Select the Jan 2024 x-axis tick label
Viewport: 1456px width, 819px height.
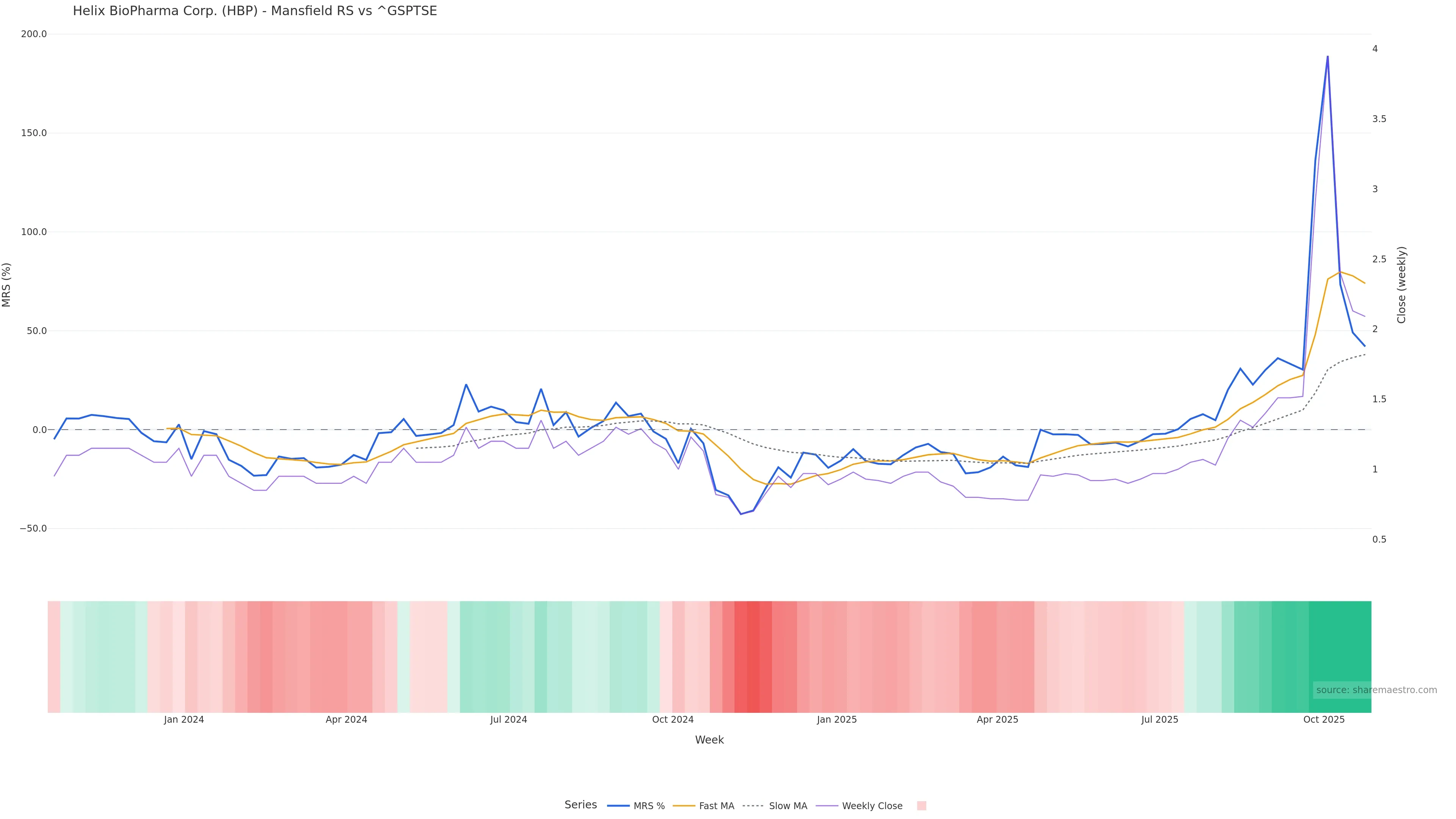pos(184,720)
